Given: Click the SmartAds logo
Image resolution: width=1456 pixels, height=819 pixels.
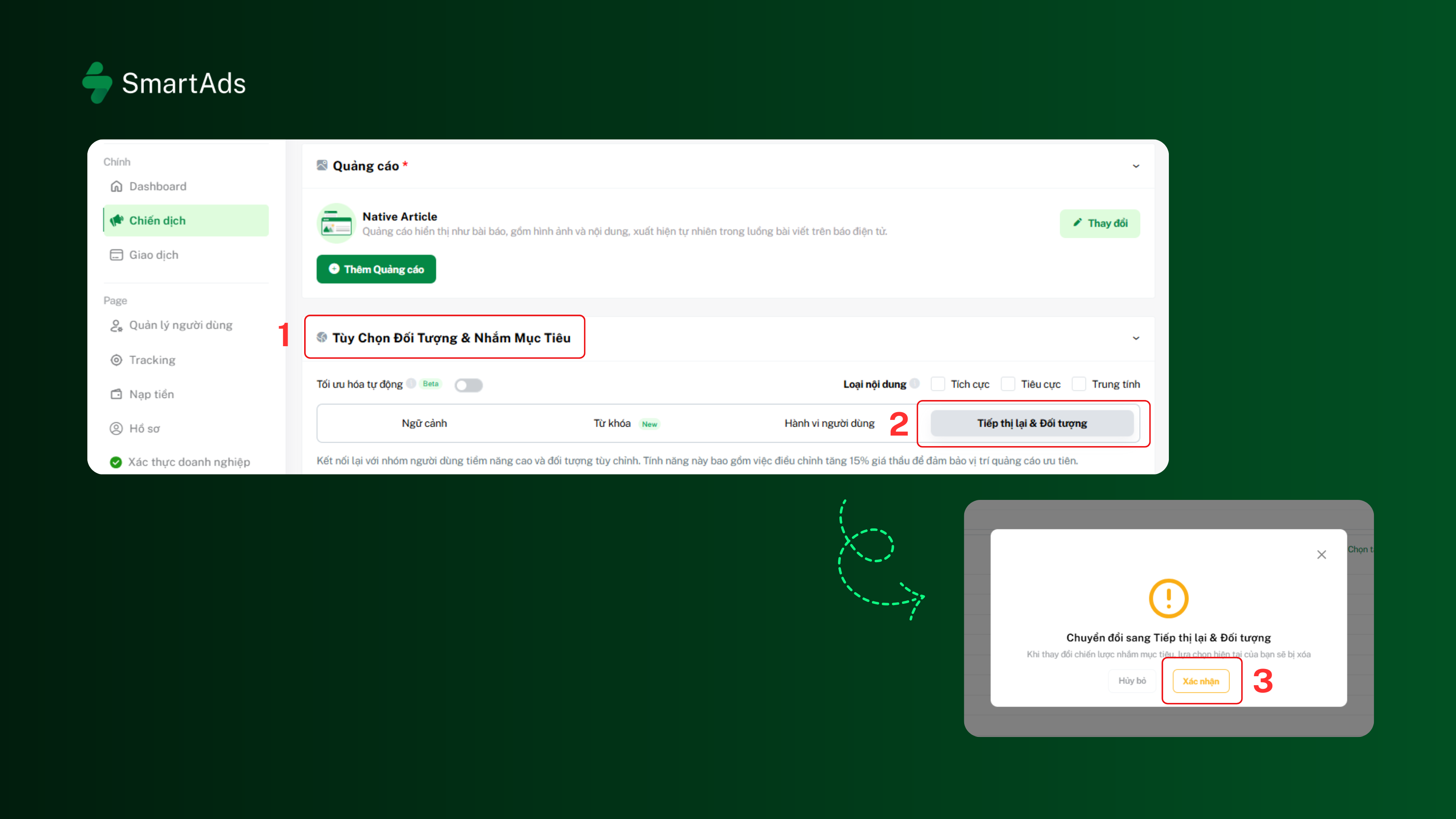Looking at the screenshot, I should point(164,83).
